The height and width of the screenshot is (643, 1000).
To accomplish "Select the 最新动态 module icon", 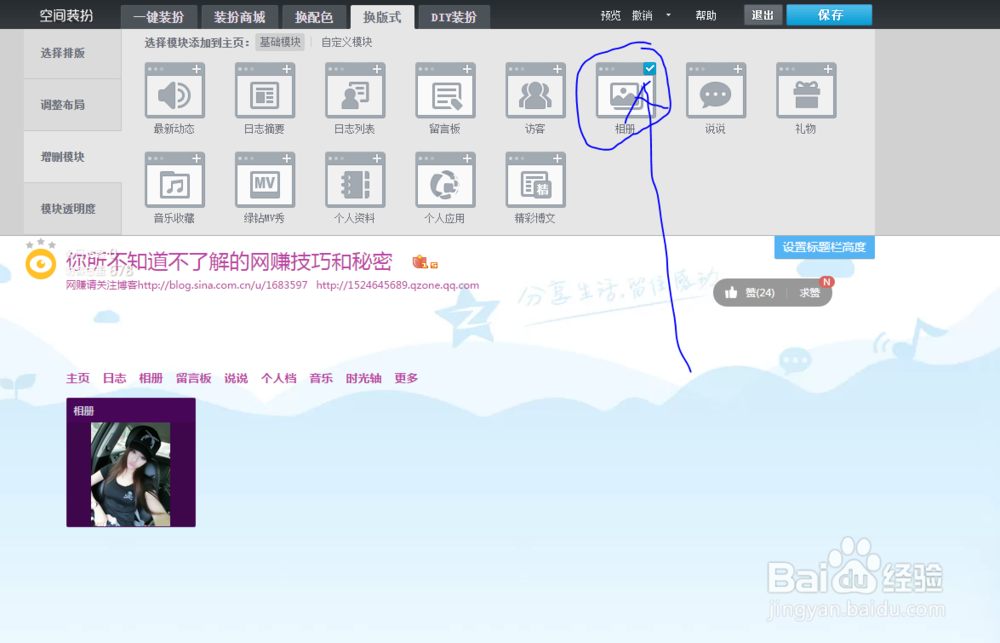I will tap(175, 92).
